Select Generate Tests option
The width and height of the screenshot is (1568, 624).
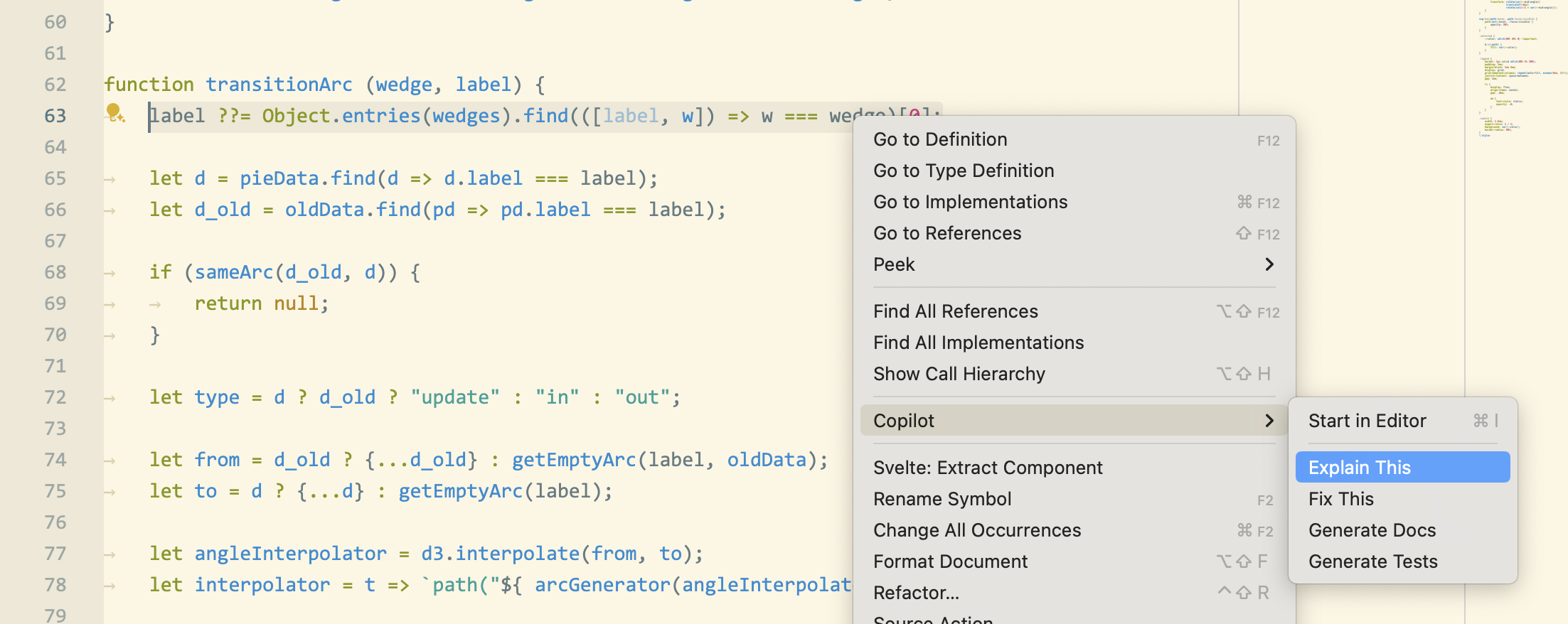tap(1372, 561)
